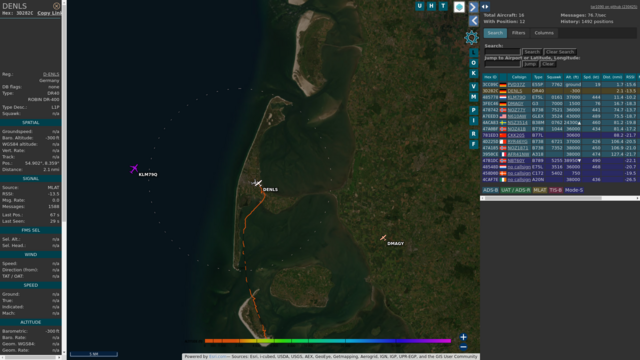Click the Mode-S legend label
This screenshot has width=640, height=360.
coord(573,190)
